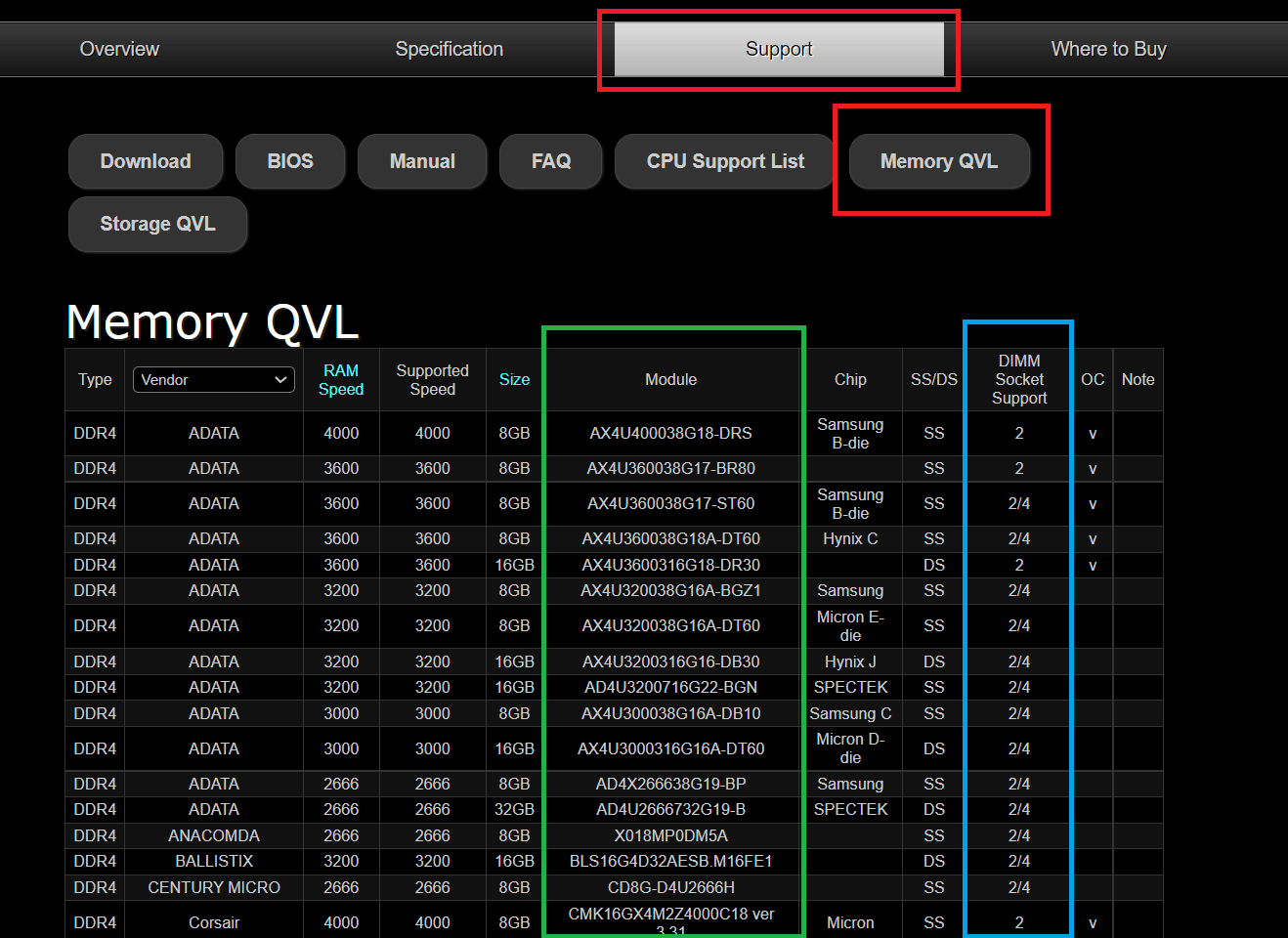Image resolution: width=1288 pixels, height=938 pixels.
Task: Click the Memory QVL heading
Action: click(213, 321)
